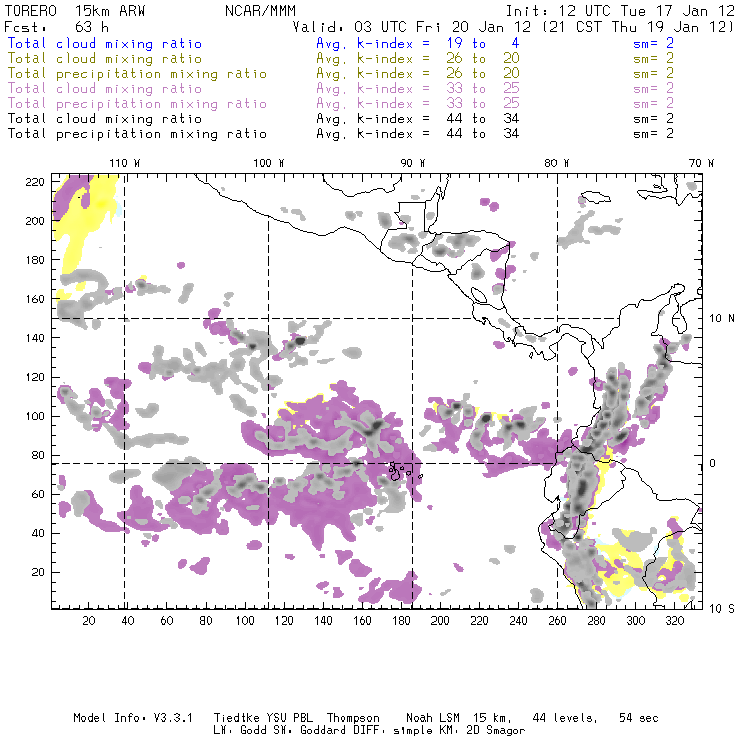740x740 pixels.
Task: Click 'Init: 12 UTC Tue 17 Jan 12'
Action: pyautogui.click(x=620, y=11)
